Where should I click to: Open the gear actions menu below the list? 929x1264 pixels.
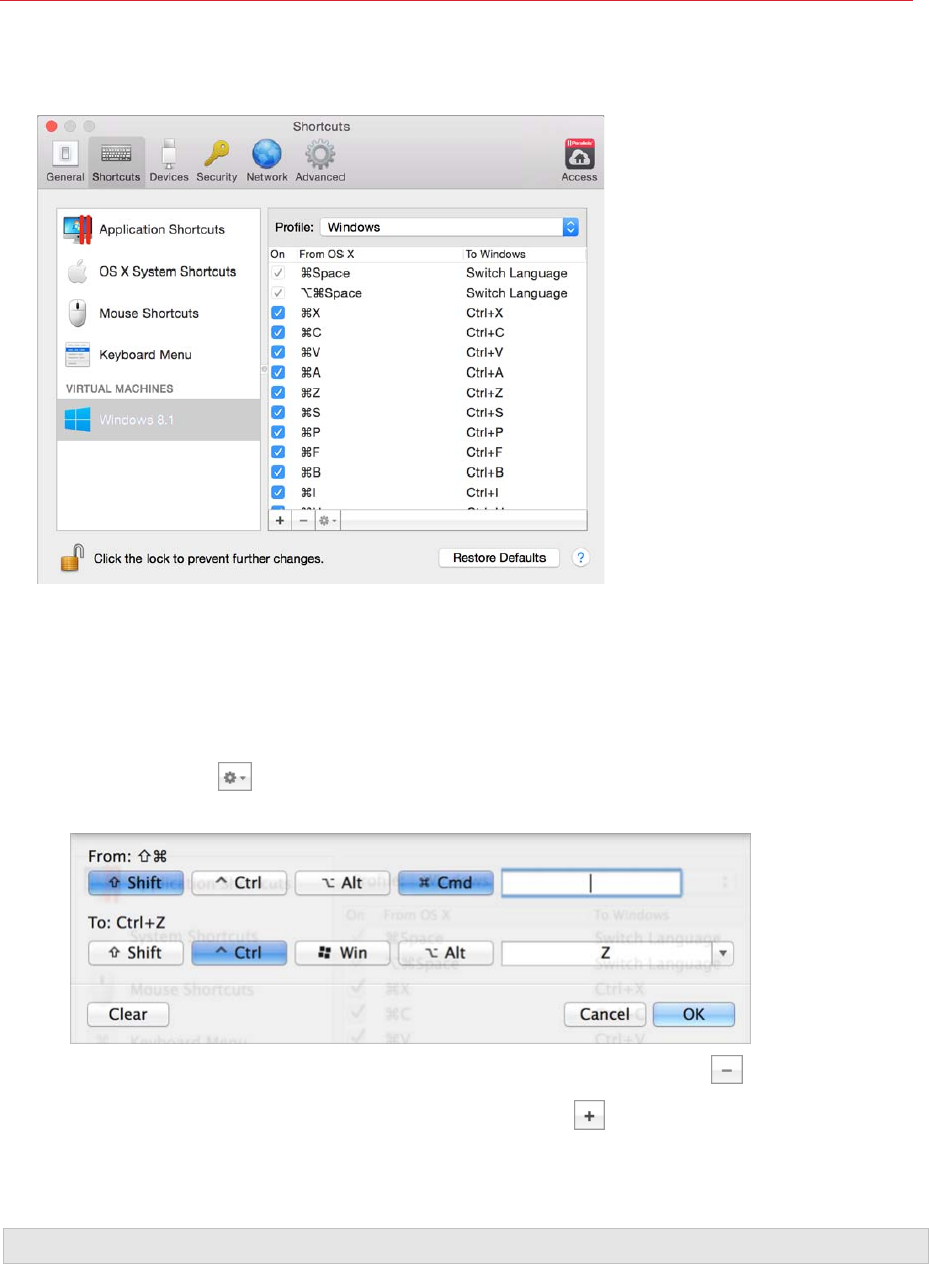coord(328,520)
